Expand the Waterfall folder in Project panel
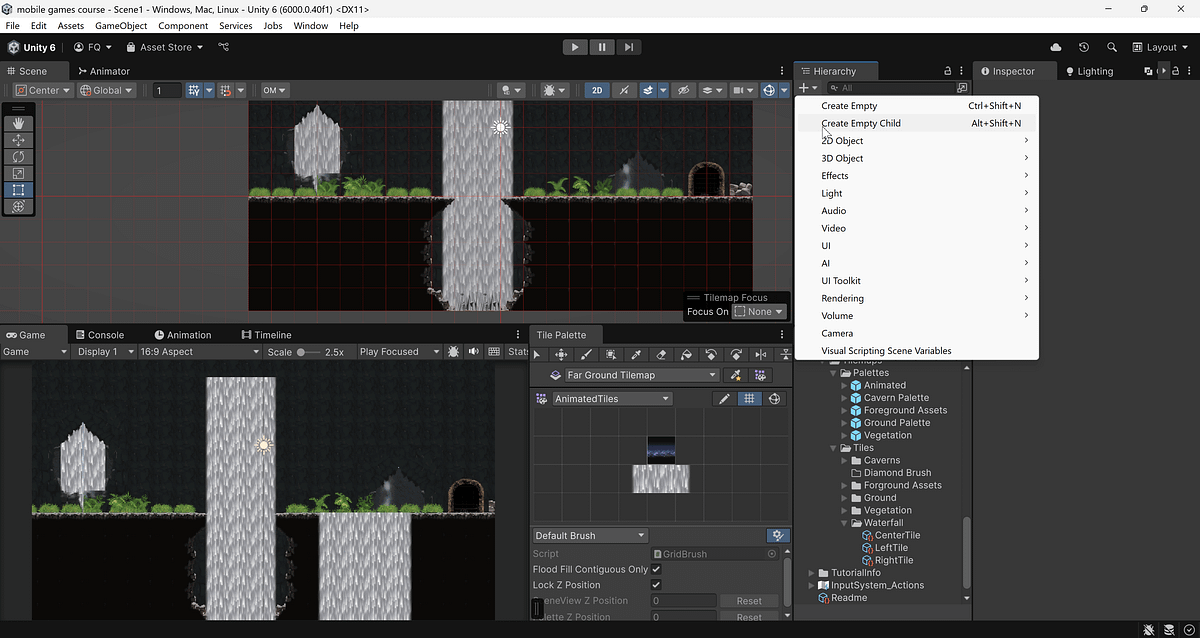This screenshot has width=1200, height=638. coord(843,522)
